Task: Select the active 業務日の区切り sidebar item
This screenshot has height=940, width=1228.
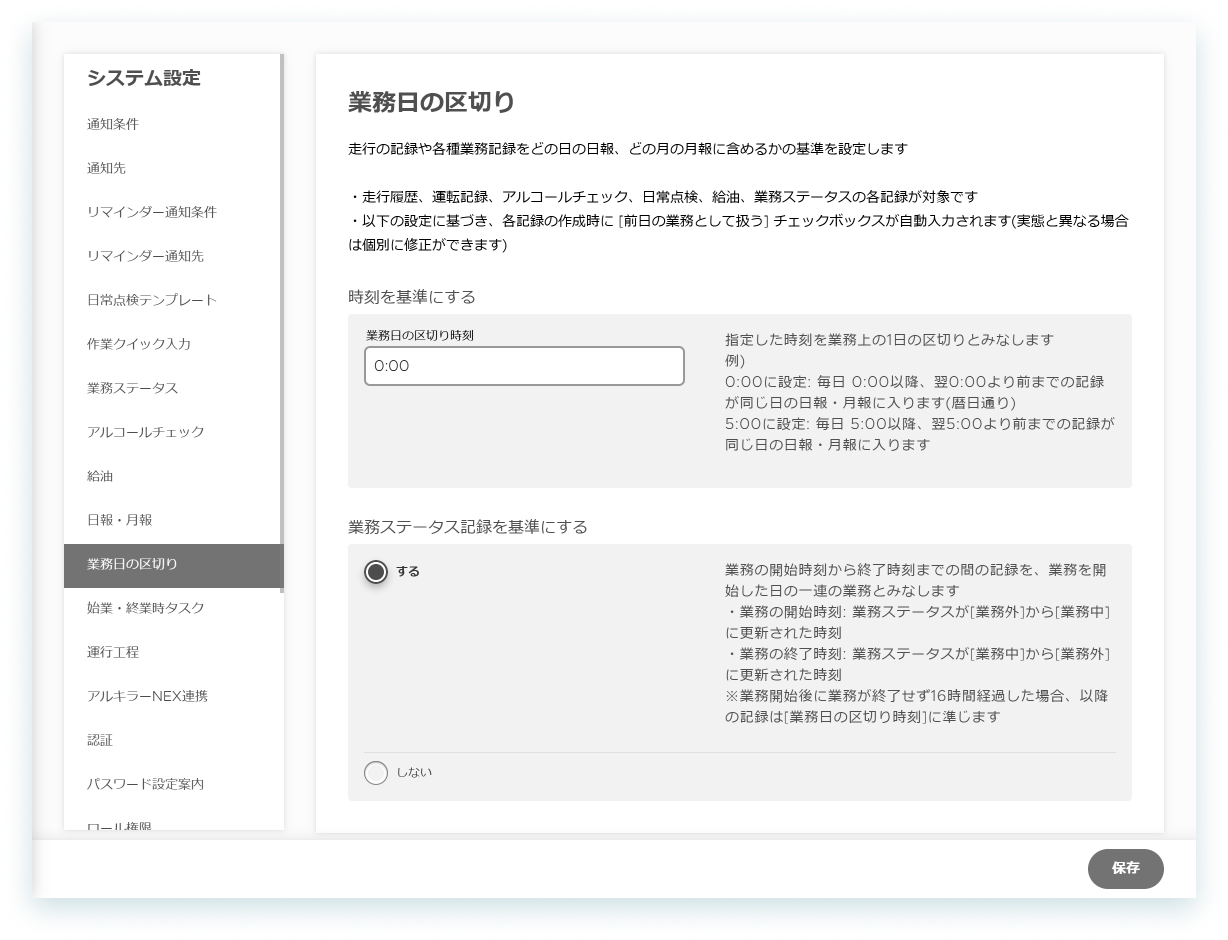Action: (174, 564)
